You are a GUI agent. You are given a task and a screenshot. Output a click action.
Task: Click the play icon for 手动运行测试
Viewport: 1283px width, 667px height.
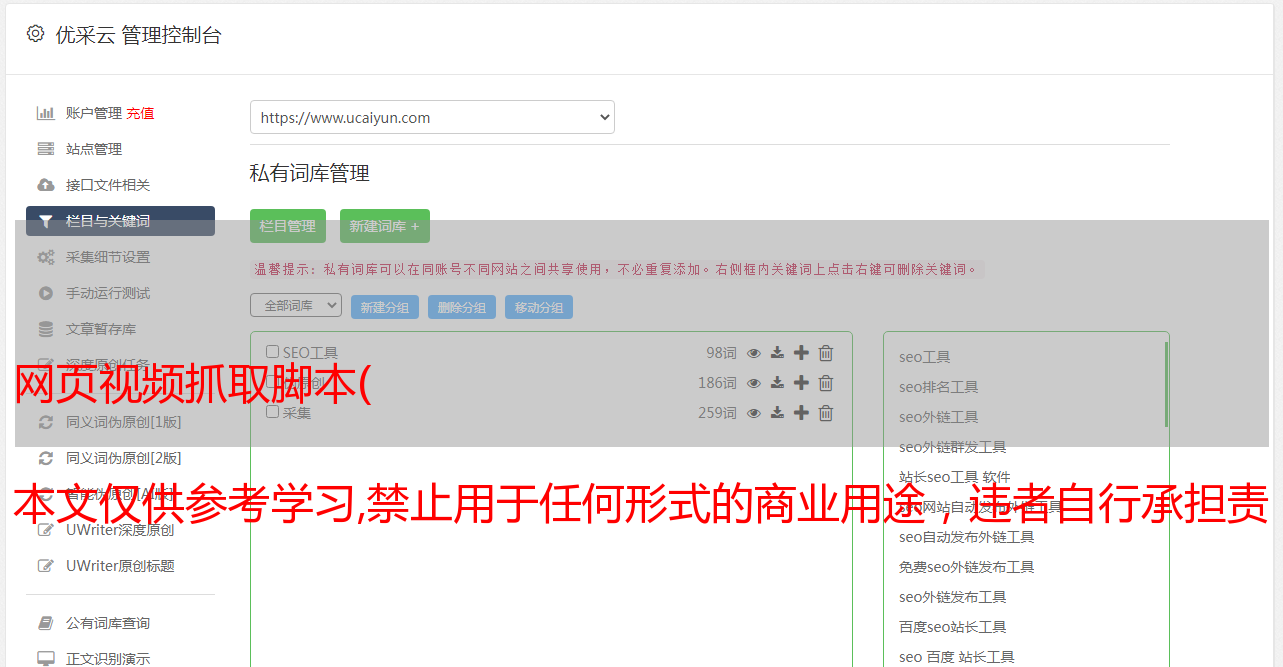tap(46, 293)
